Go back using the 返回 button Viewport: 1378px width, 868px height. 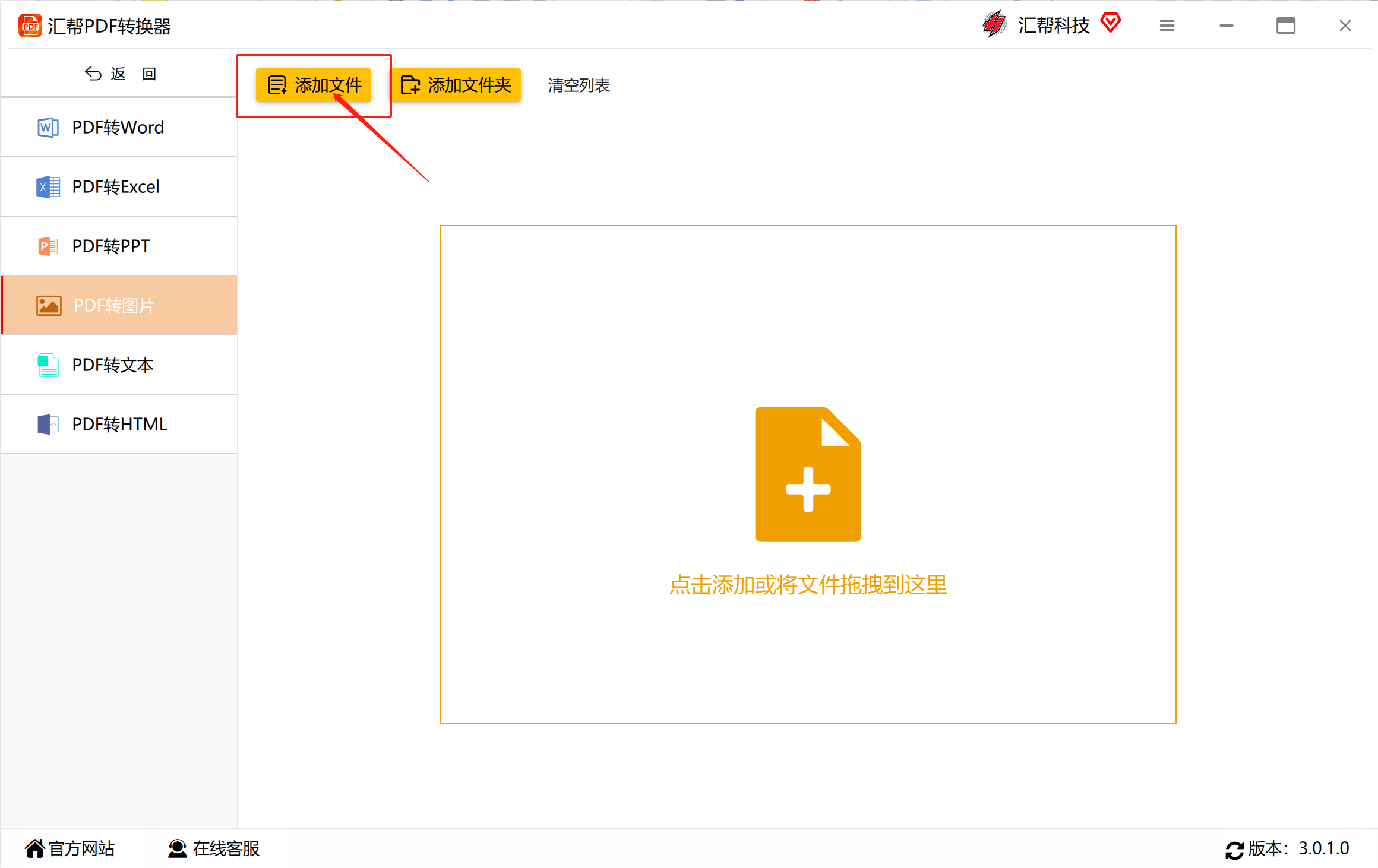click(120, 74)
